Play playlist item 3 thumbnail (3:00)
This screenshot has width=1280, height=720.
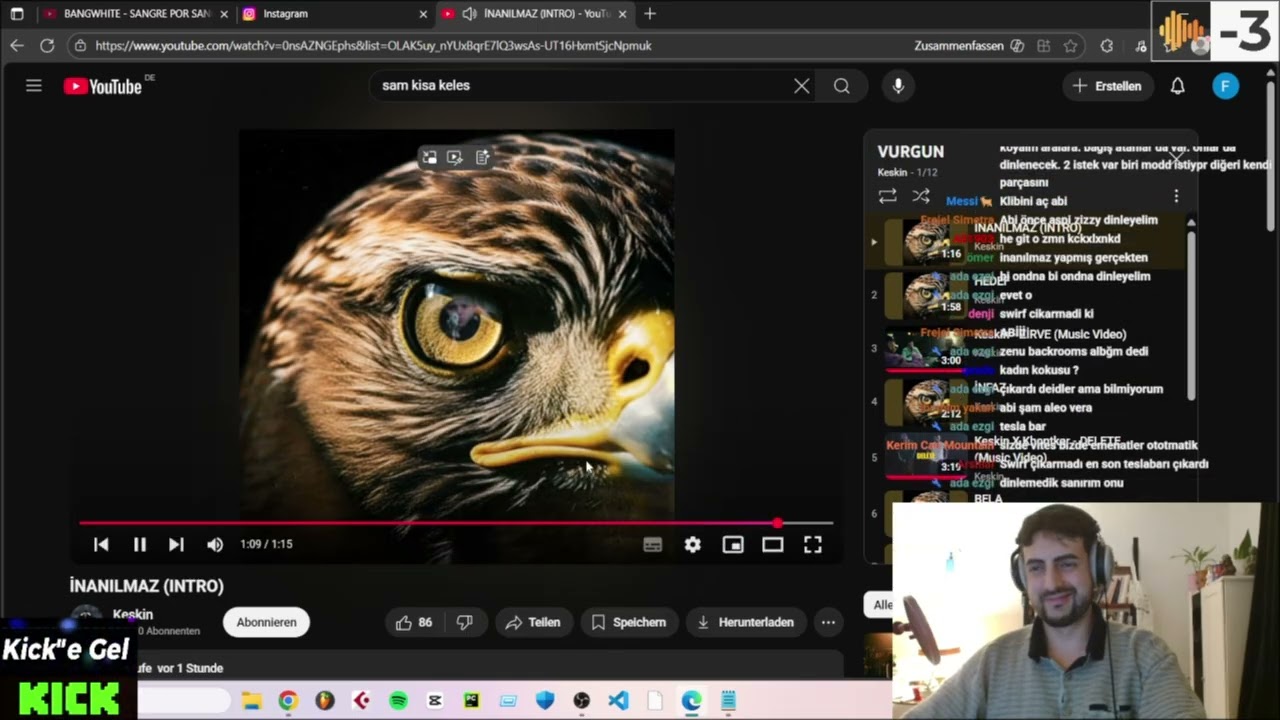click(927, 349)
